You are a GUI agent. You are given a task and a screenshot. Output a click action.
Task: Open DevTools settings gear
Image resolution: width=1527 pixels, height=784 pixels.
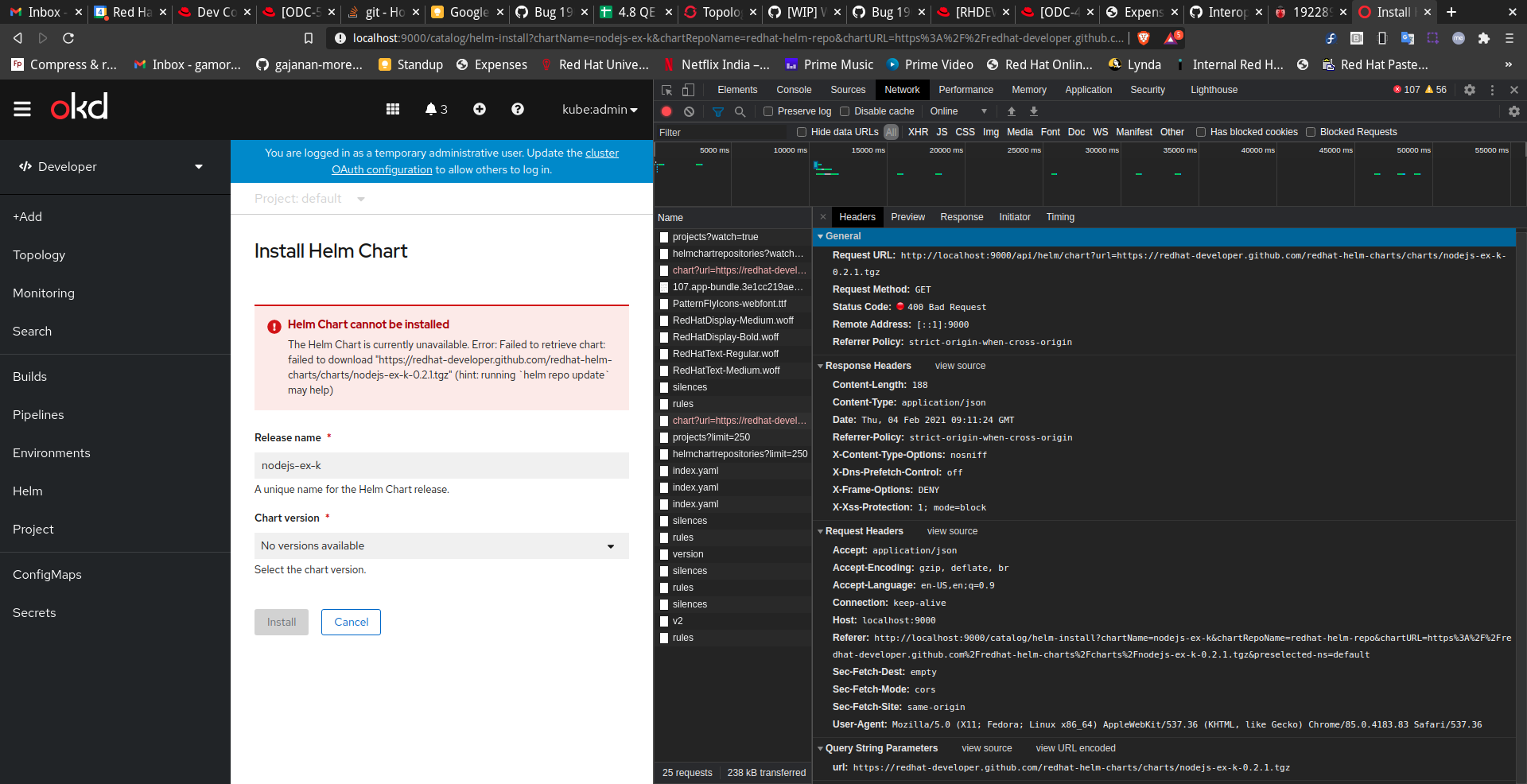click(x=1470, y=90)
